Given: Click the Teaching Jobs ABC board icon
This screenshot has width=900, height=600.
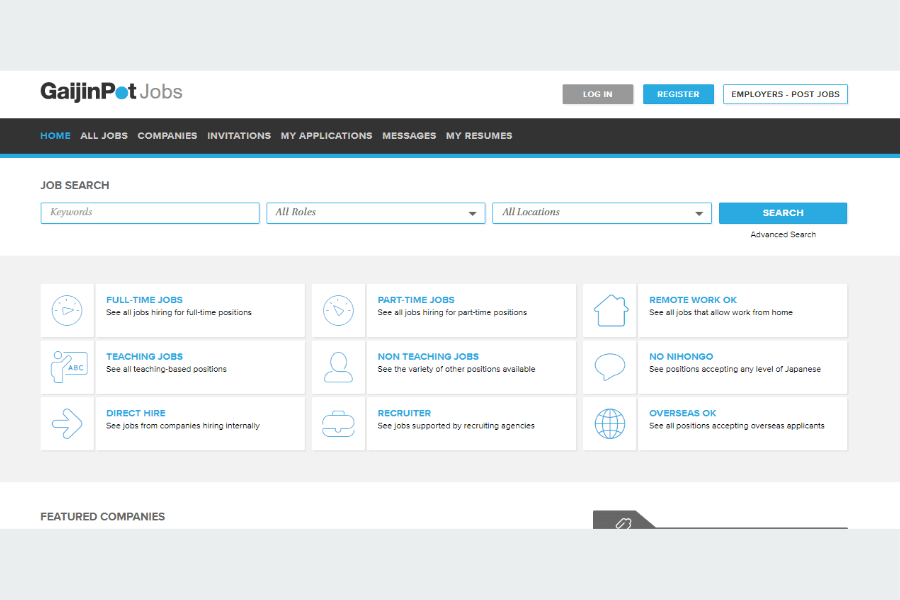Looking at the screenshot, I should (69, 367).
